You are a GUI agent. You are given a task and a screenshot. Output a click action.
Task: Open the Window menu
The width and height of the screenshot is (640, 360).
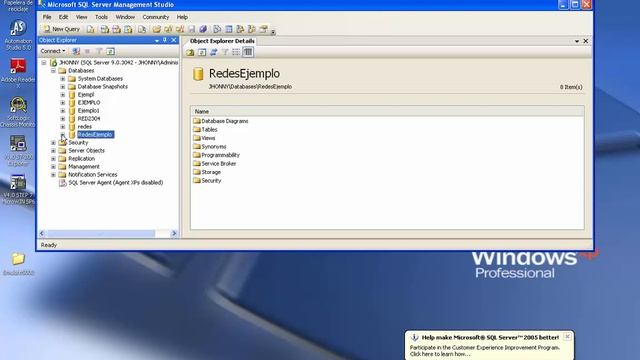[x=125, y=17]
